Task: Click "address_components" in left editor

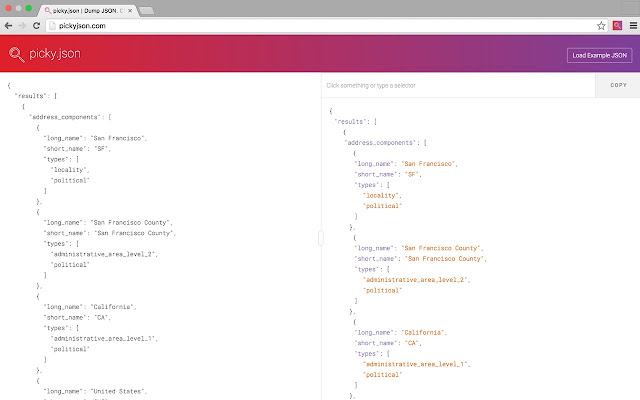Action: (x=65, y=117)
